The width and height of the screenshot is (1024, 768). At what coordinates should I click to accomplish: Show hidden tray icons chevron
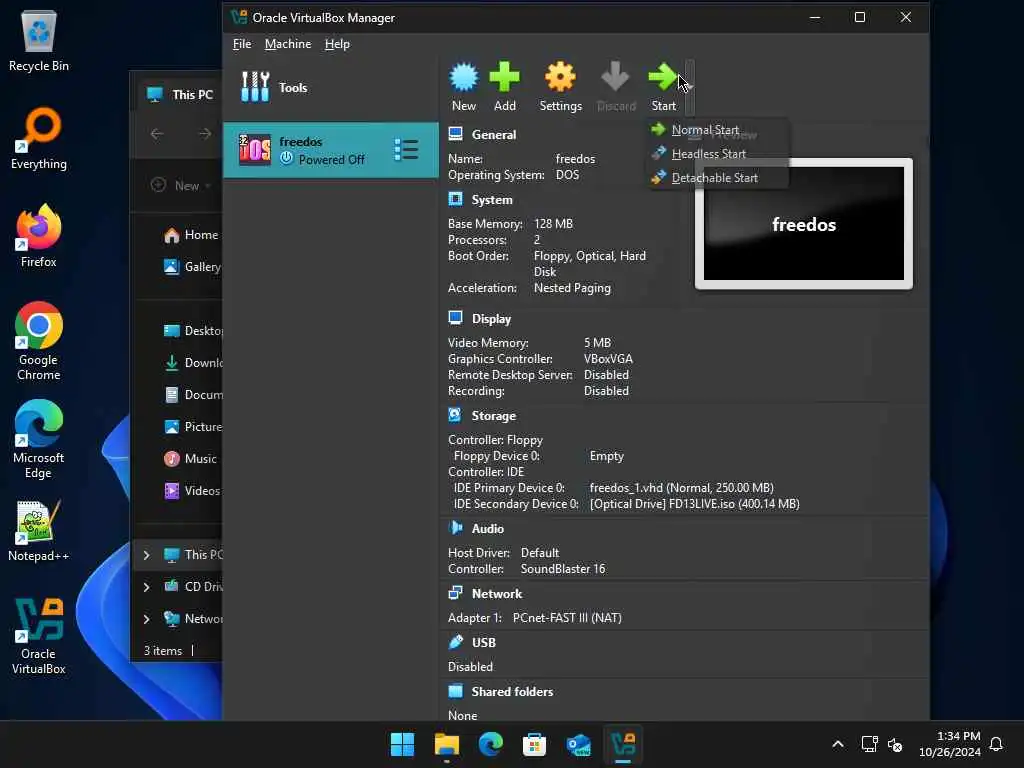coord(838,744)
